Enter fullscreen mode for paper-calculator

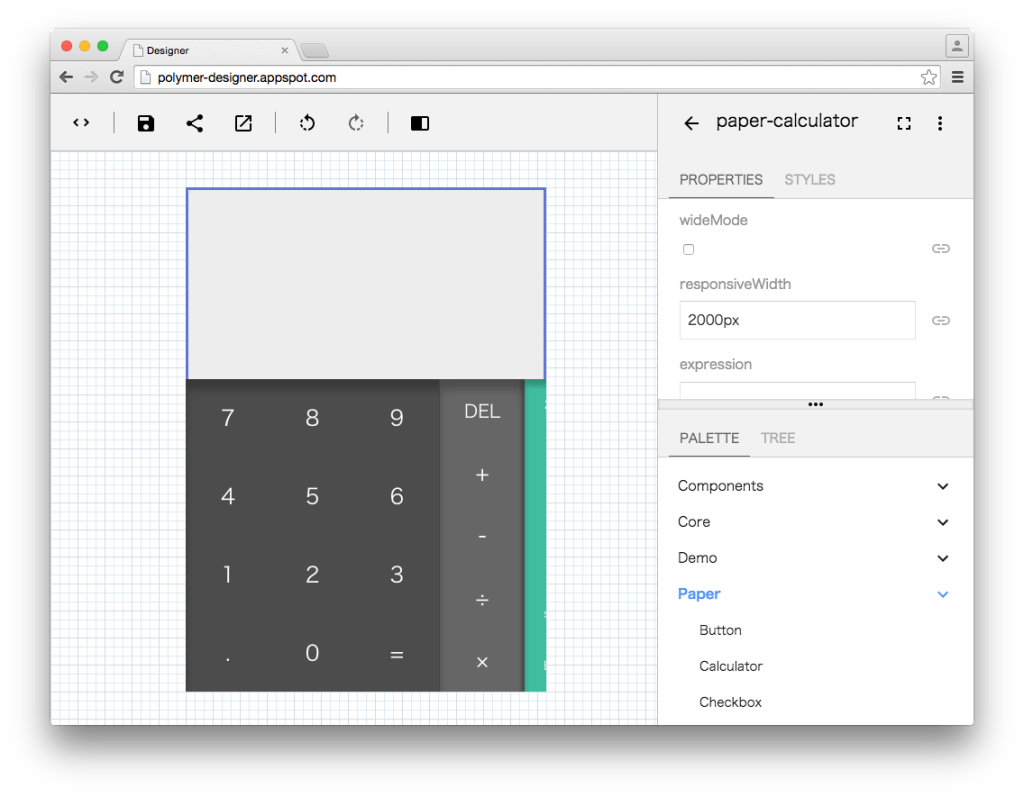[904, 122]
